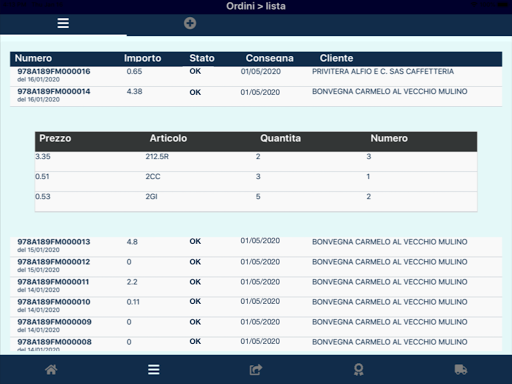Image resolution: width=512 pixels, height=384 pixels.
Task: Click client PRIVITERA ALFIO E C. SAS CAFFETTERIA
Action: click(383, 71)
